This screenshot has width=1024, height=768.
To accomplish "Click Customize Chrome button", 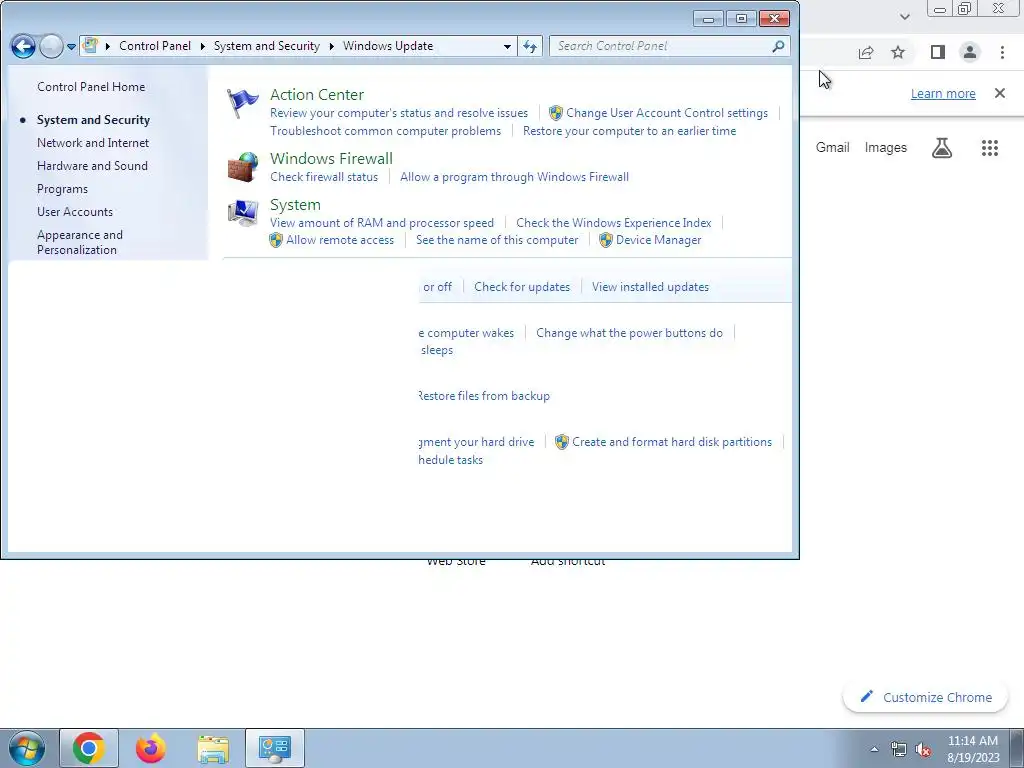I will (x=927, y=697).
